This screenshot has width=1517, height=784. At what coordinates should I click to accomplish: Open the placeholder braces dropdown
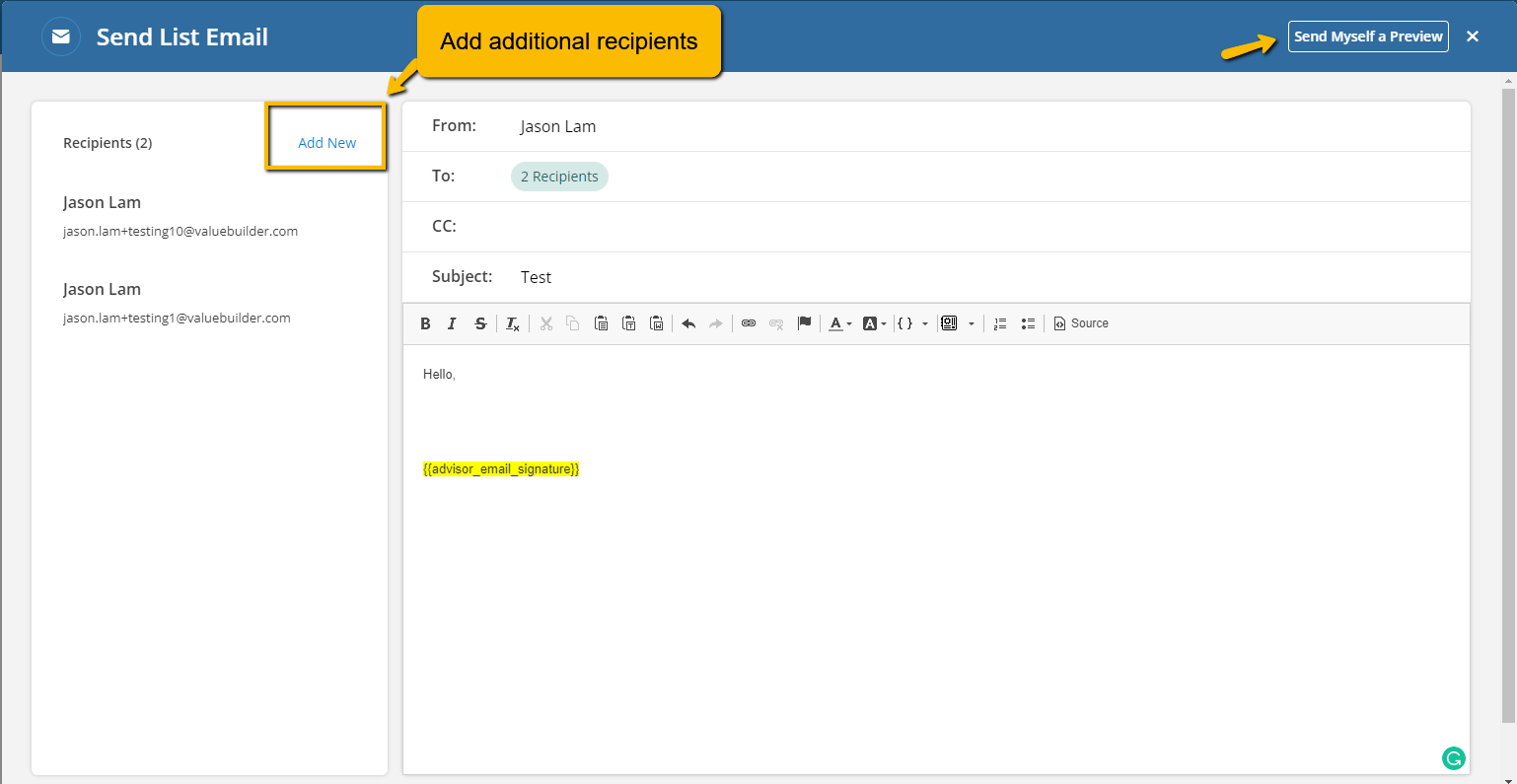point(912,323)
